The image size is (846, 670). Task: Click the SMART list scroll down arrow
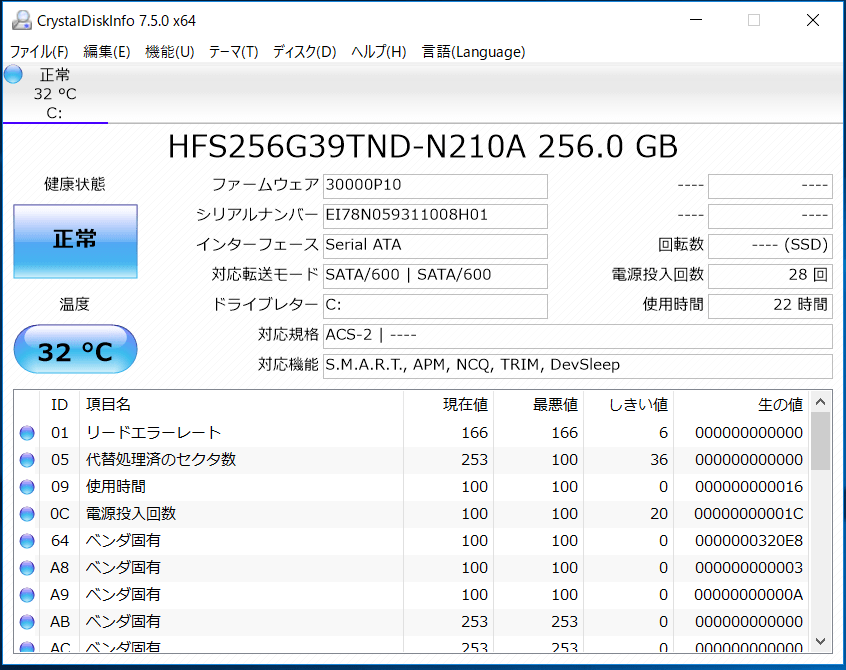pos(821,641)
